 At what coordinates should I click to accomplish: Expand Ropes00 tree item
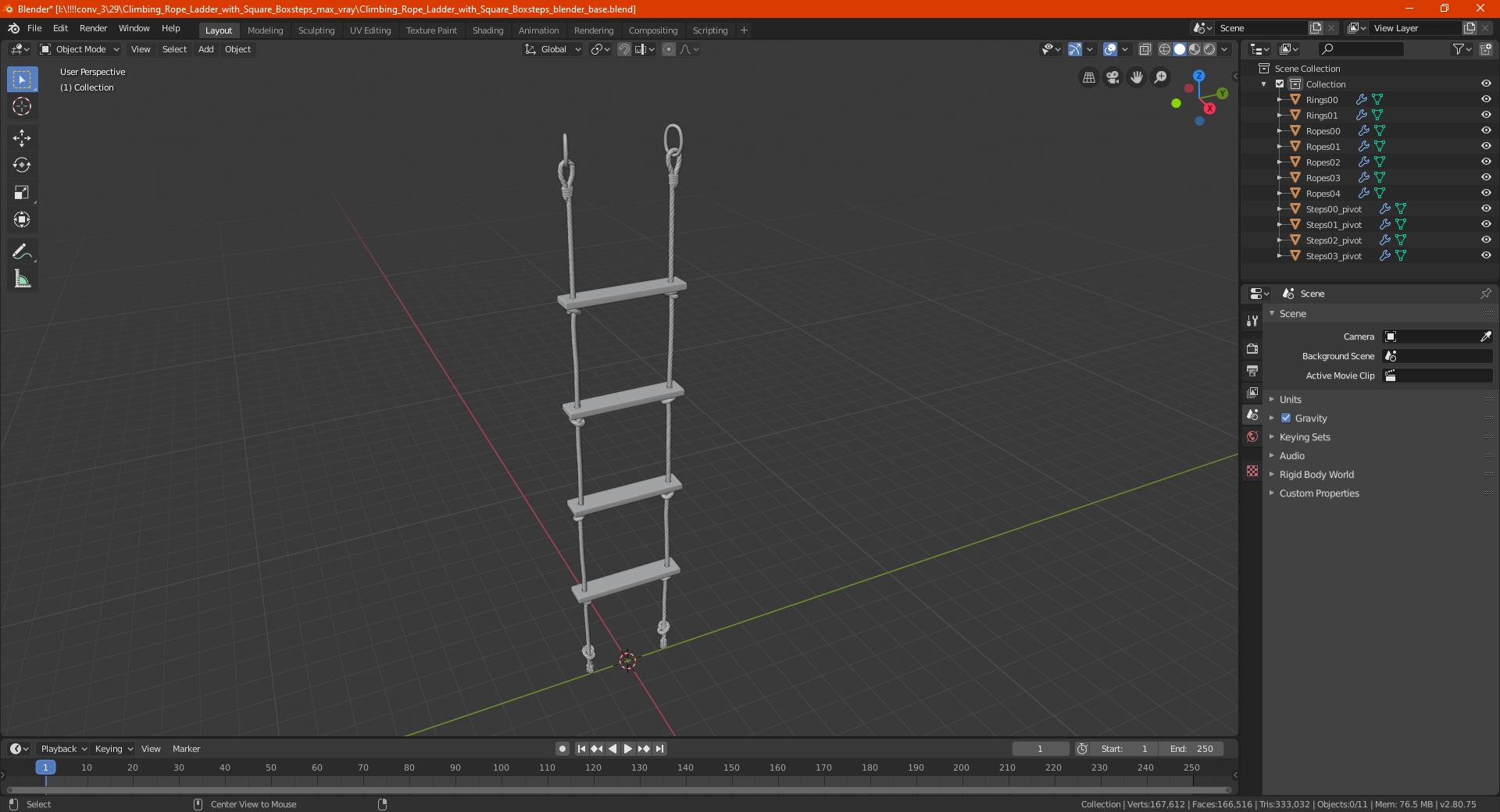(x=1280, y=131)
